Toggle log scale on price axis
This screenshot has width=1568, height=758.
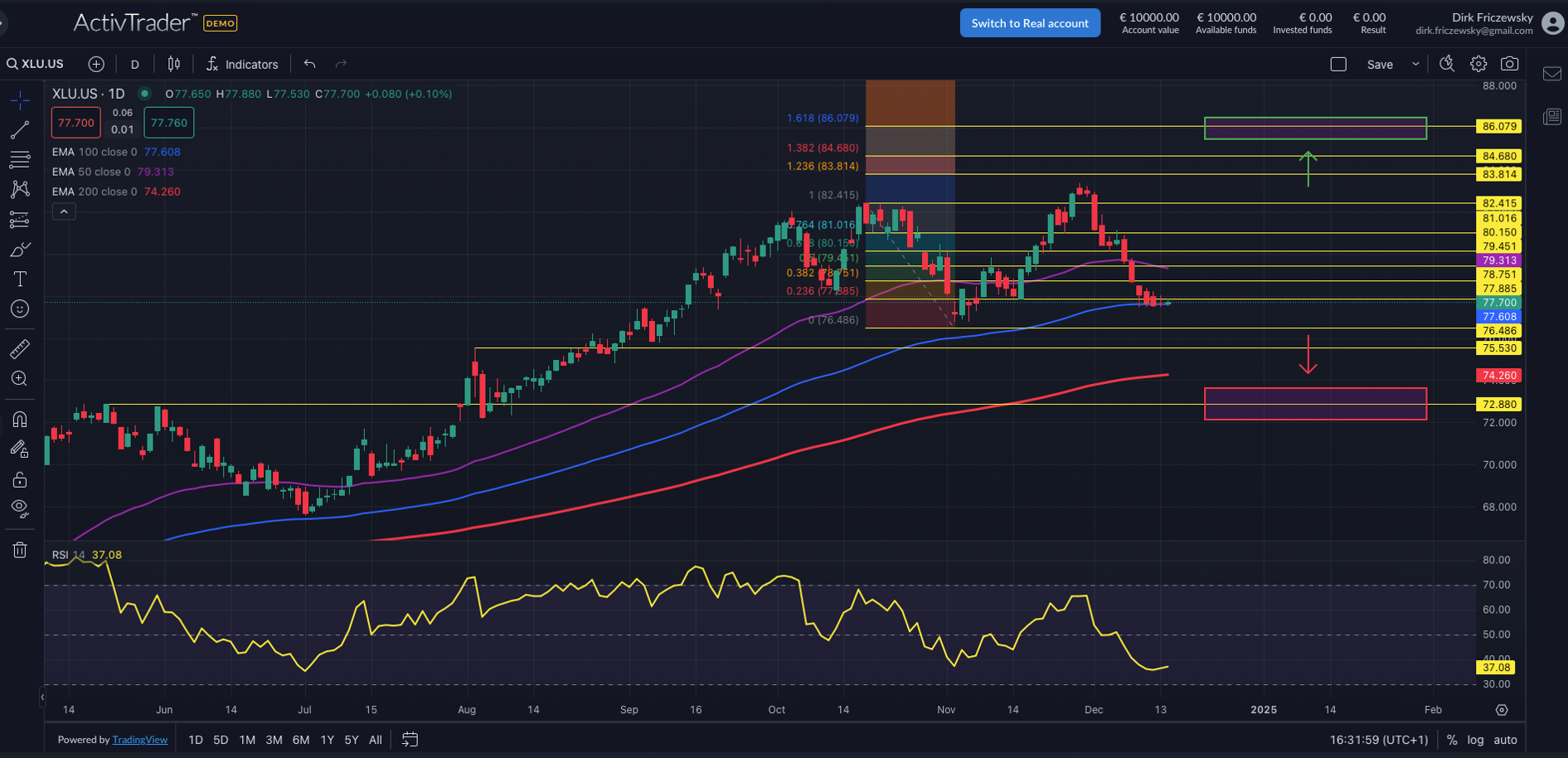coord(1475,740)
